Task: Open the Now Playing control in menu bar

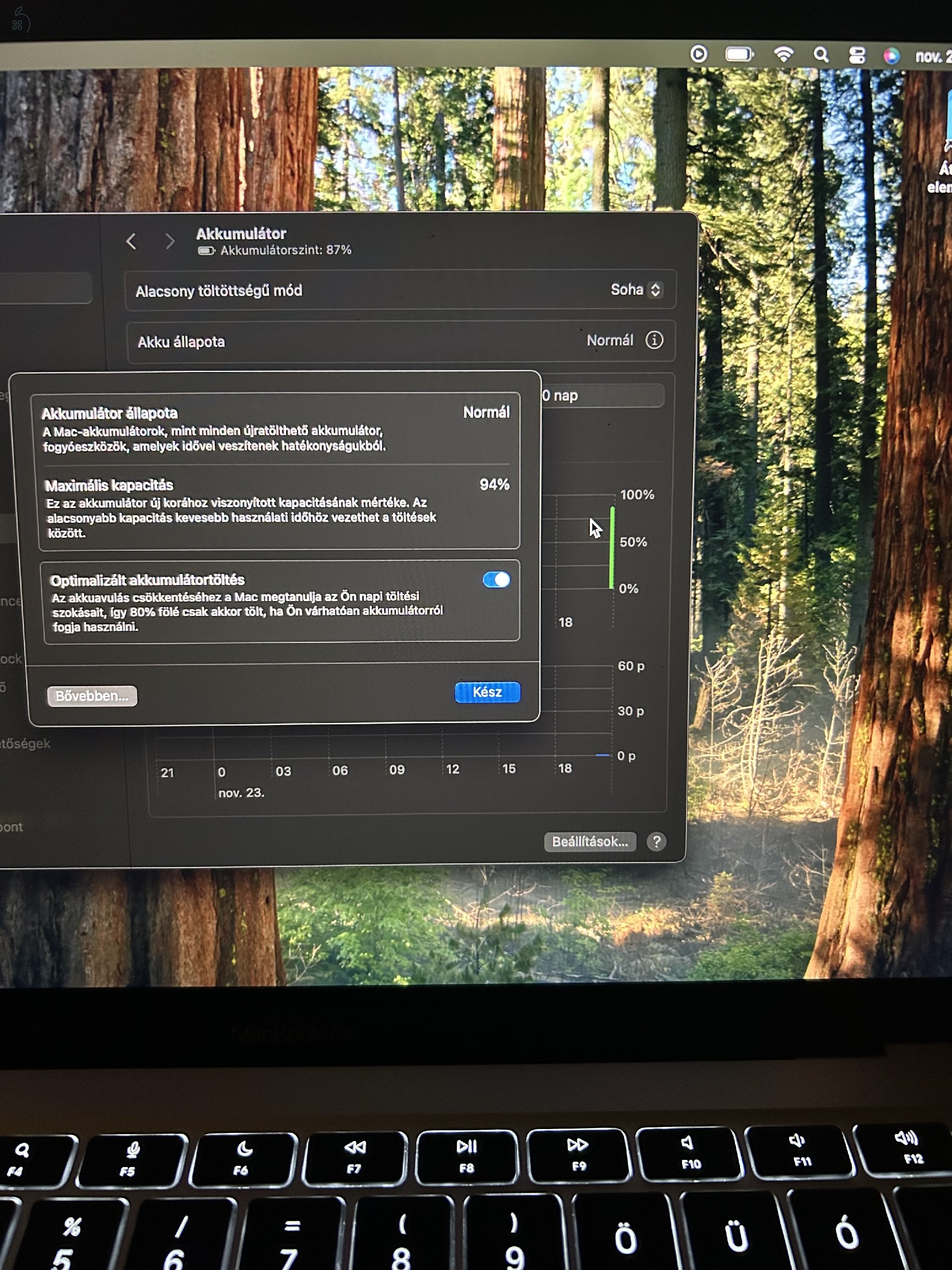Action: pos(699,53)
